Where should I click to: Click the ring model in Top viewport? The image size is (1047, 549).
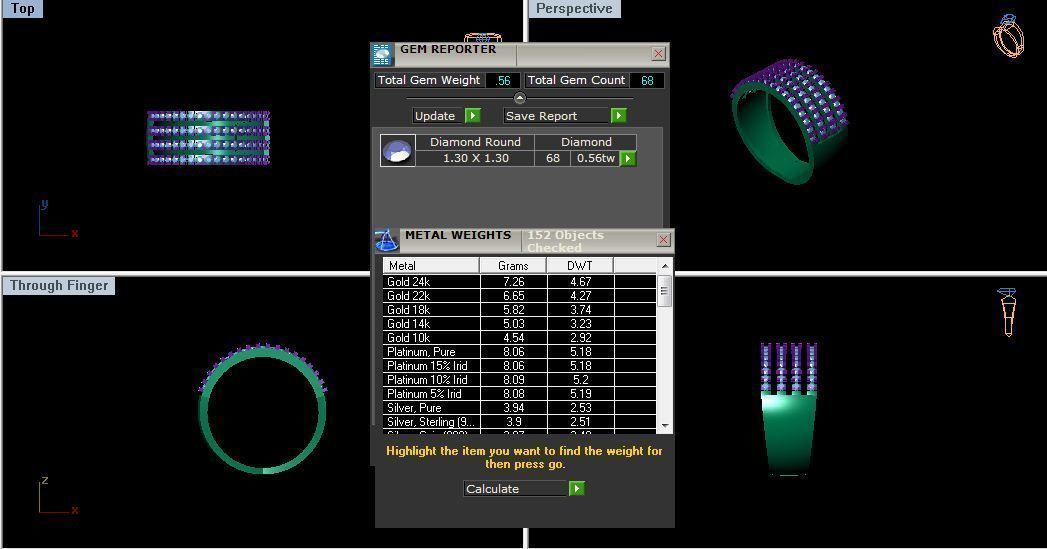click(x=208, y=138)
